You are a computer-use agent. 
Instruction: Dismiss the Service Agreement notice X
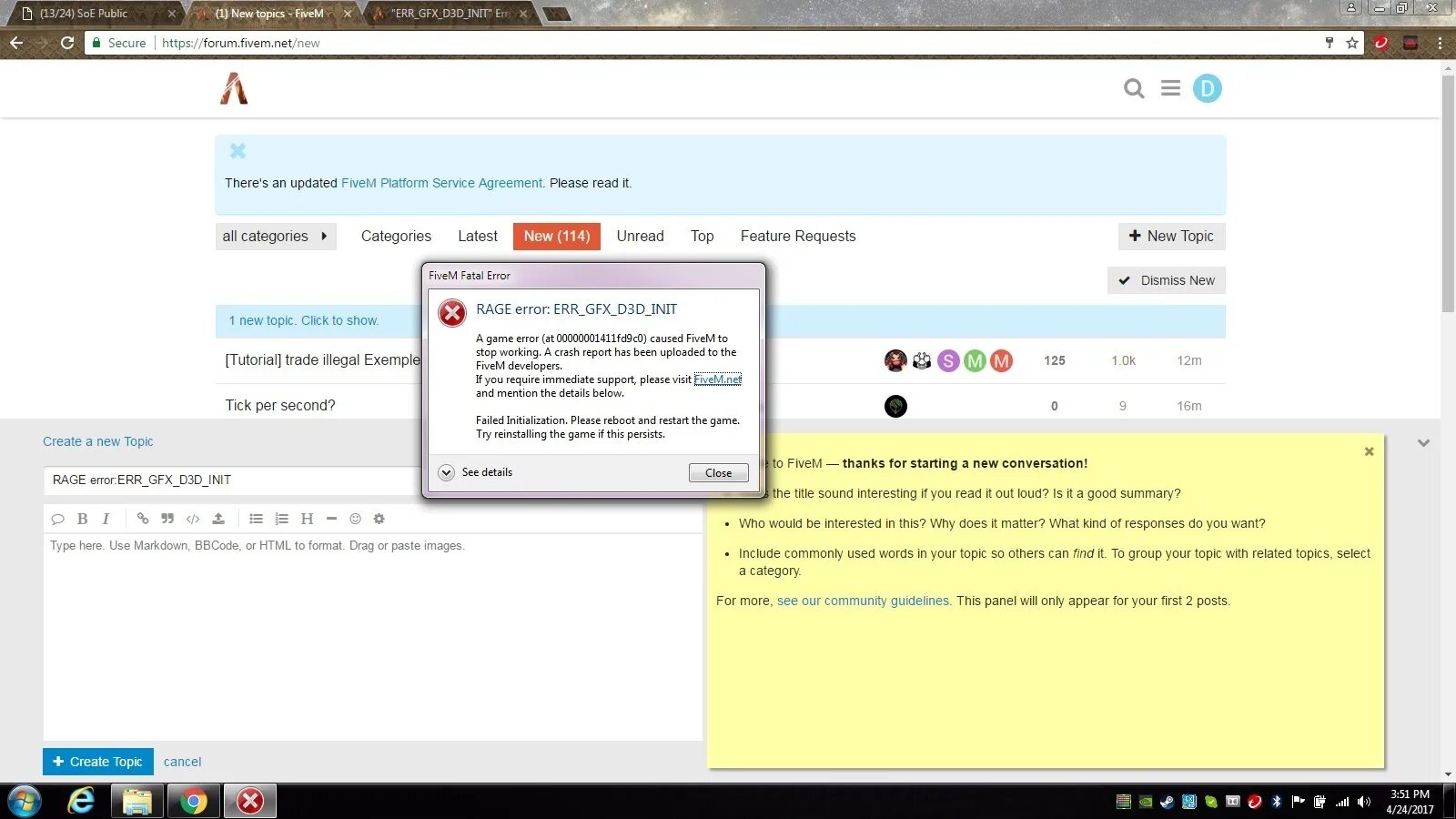point(238,151)
